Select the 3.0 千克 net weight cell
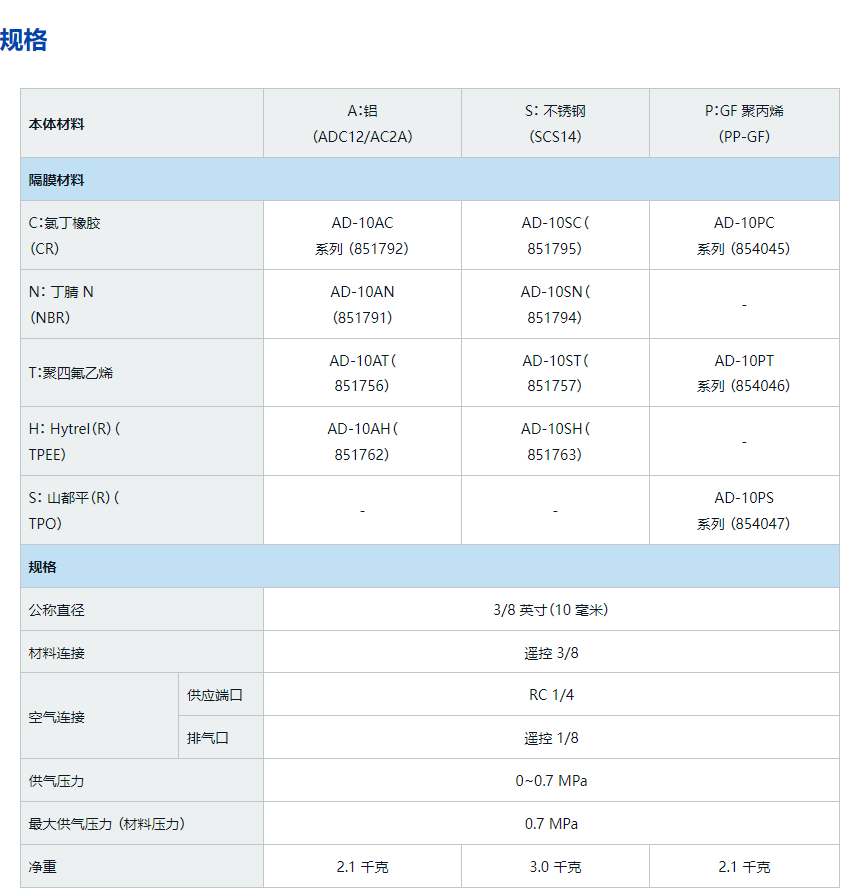Screen dimensions: 846x896 pos(555,867)
